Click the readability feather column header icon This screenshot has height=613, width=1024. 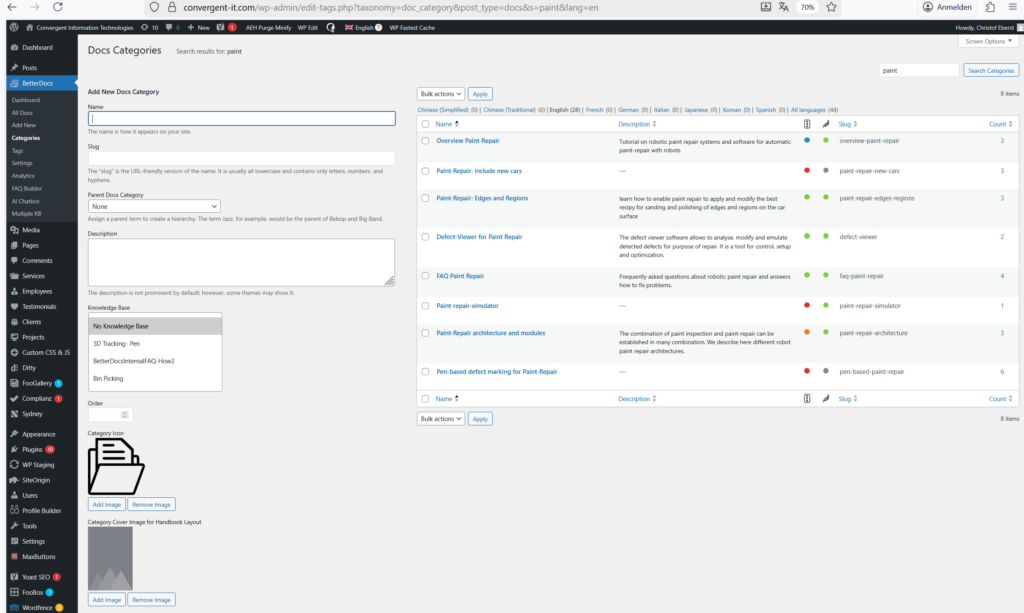pos(825,124)
